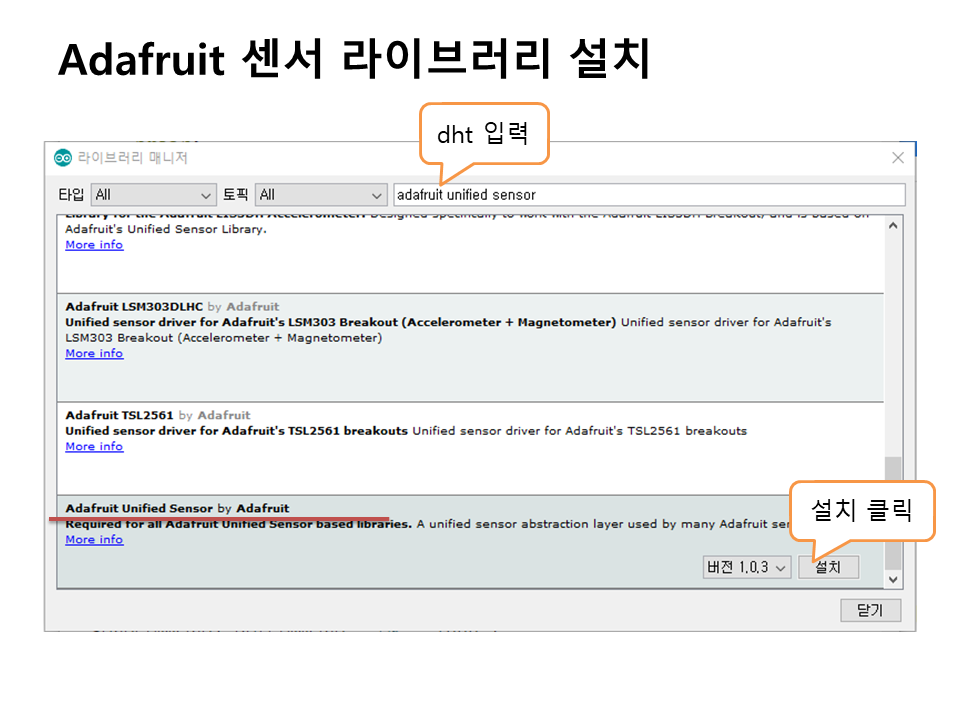Focus the search field containing 'adafruit unified sensor'
Viewport: 960px width, 720px height.
tap(649, 195)
